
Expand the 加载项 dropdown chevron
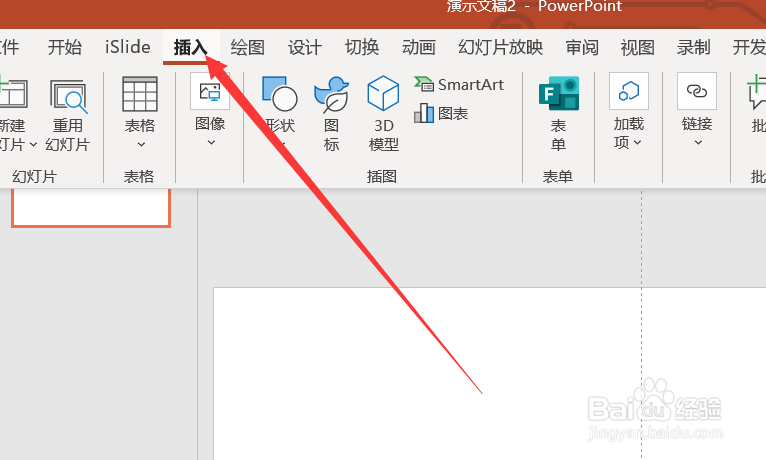pyautogui.click(x=638, y=143)
